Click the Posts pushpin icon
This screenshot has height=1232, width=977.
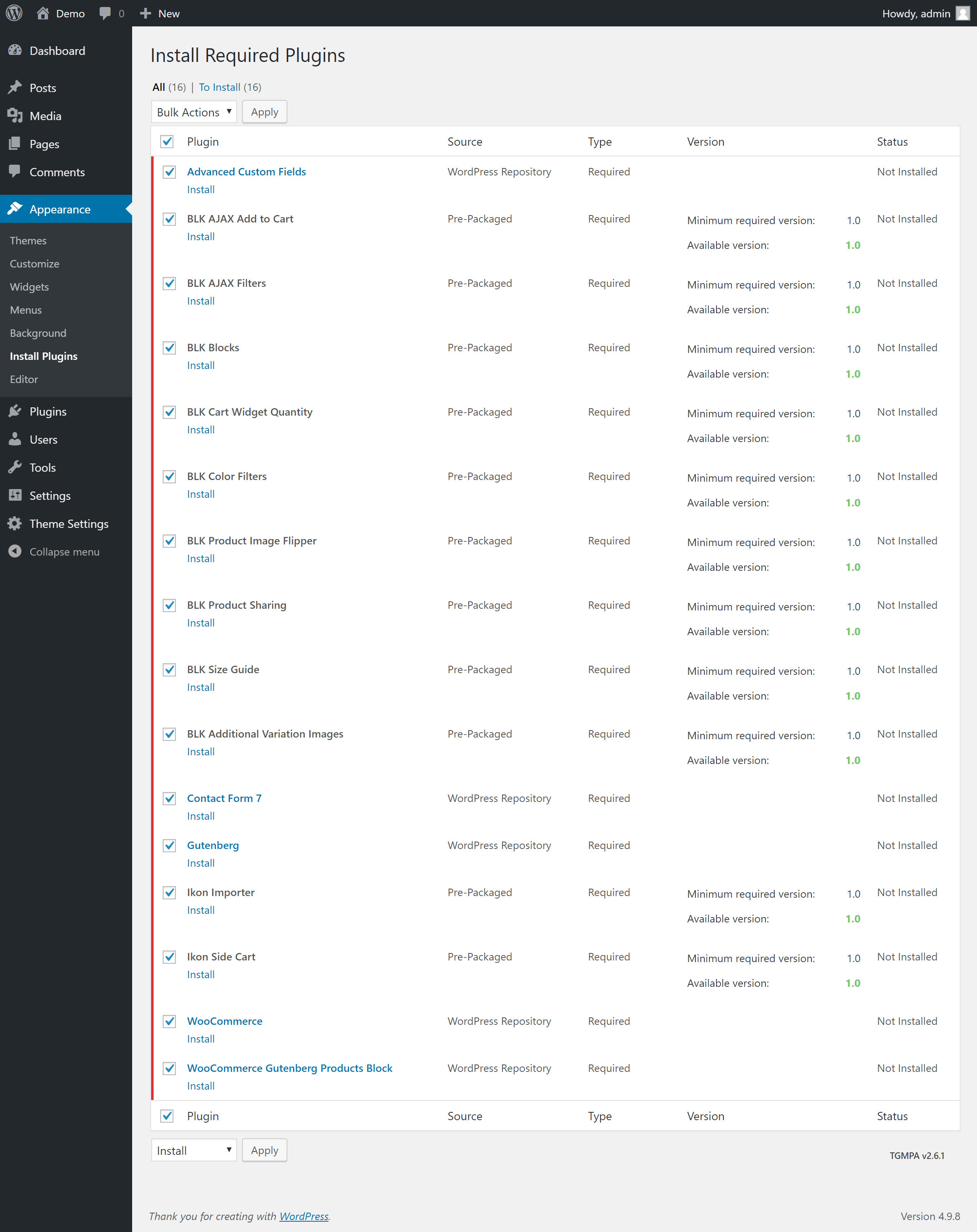click(15, 87)
